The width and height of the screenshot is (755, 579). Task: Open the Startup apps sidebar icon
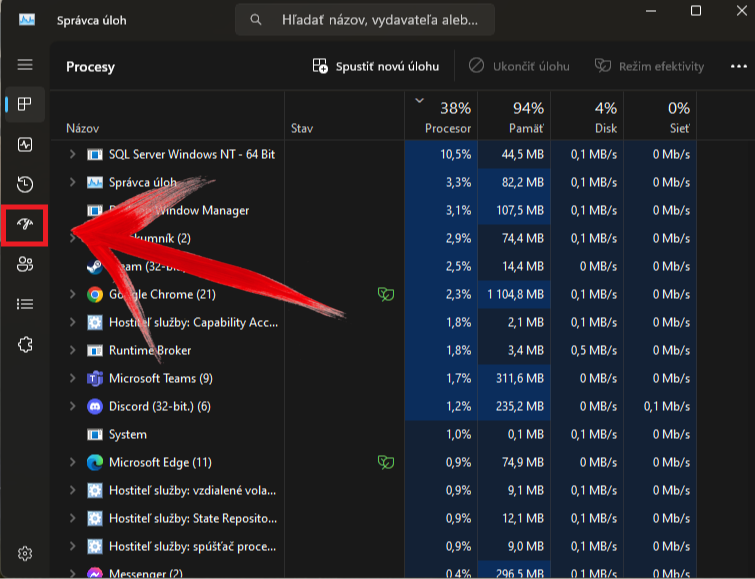pos(25,224)
